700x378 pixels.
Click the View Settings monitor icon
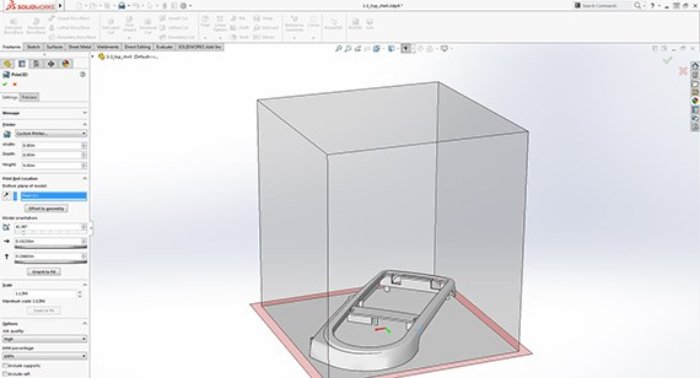(x=444, y=48)
